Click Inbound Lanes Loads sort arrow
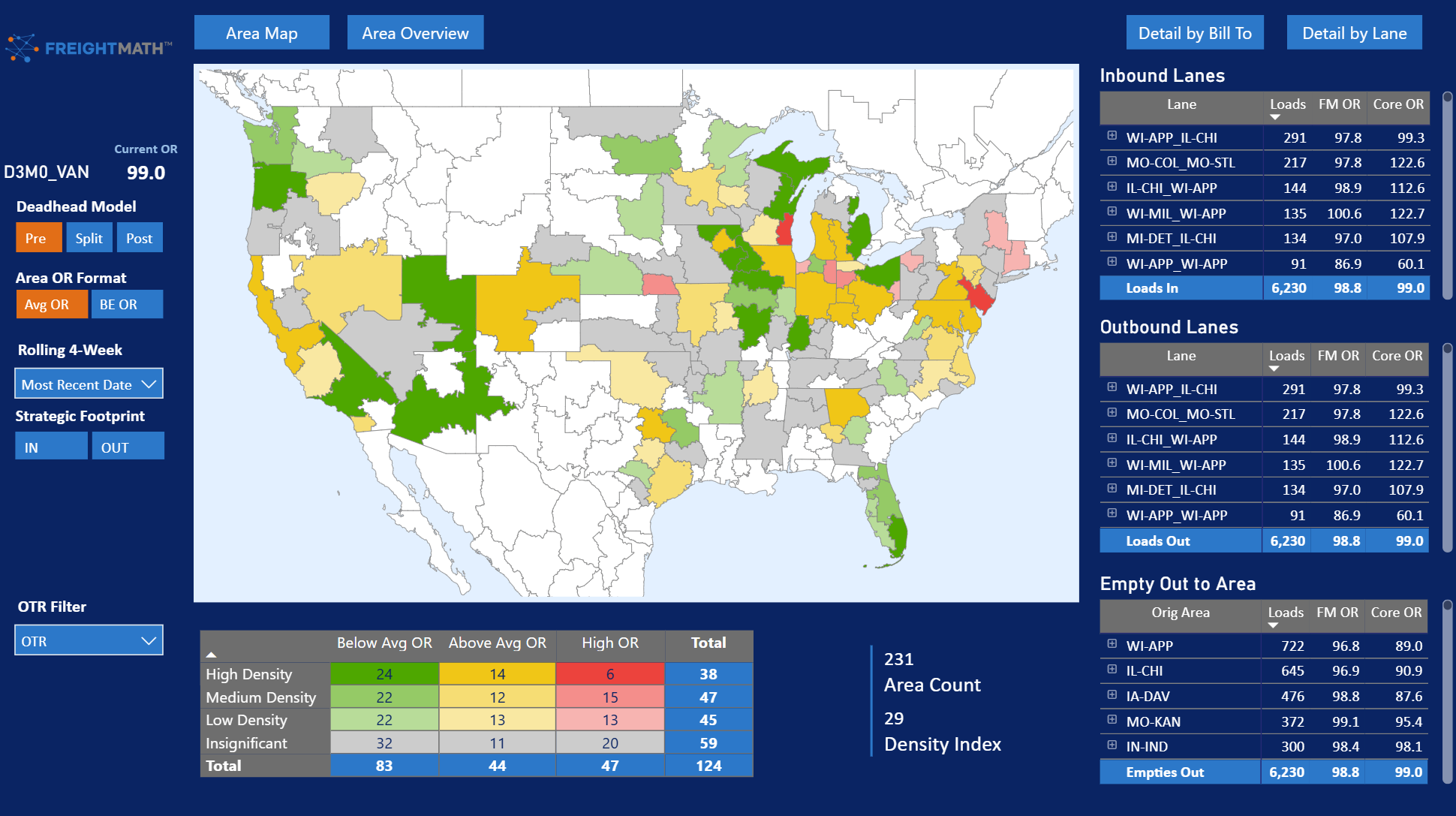1456x816 pixels. click(1275, 117)
